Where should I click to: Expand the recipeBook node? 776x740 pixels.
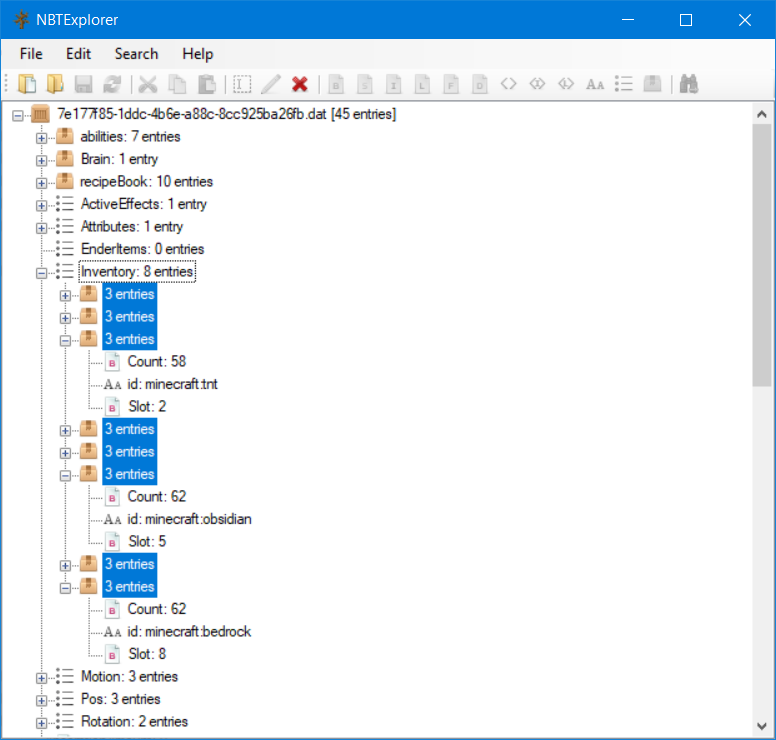click(42, 182)
